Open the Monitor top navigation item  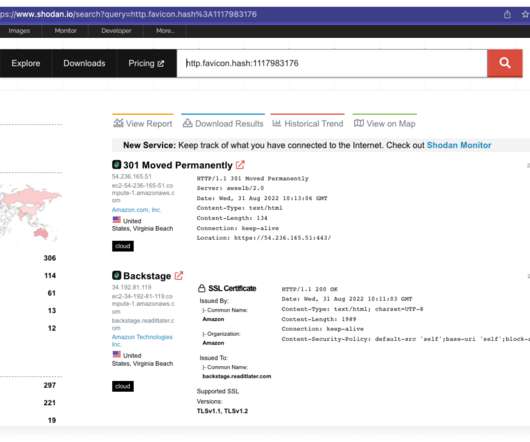point(66,31)
